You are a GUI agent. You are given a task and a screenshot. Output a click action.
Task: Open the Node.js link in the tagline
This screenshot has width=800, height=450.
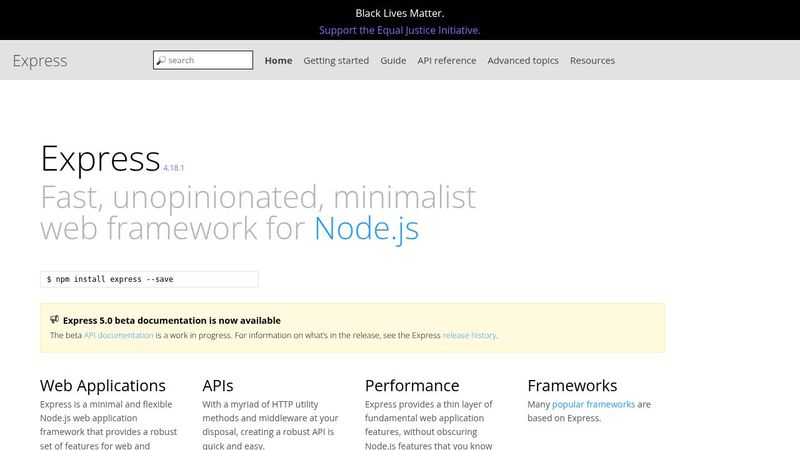[366, 228]
